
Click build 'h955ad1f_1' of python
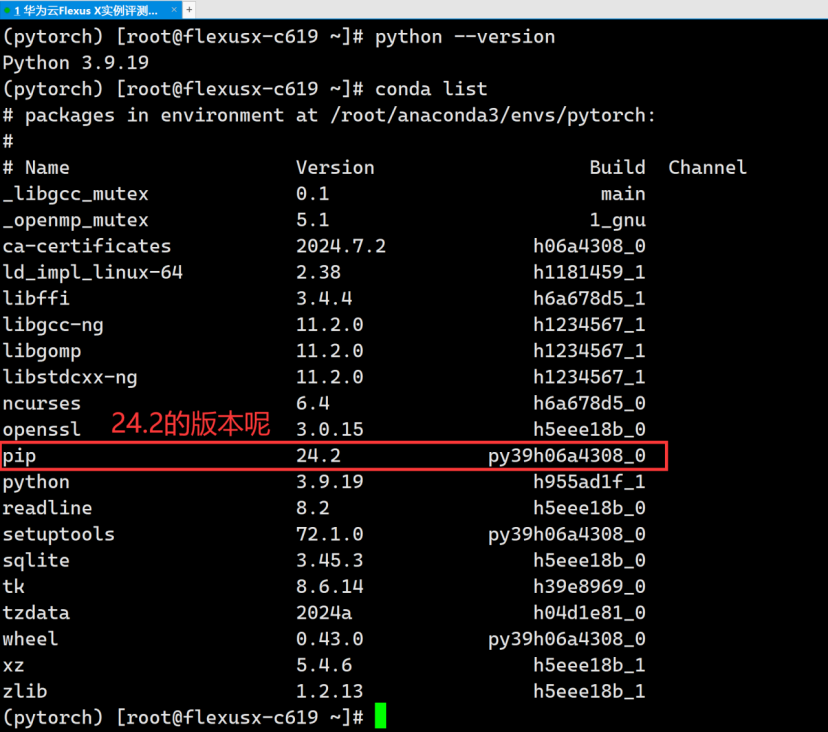coord(589,482)
